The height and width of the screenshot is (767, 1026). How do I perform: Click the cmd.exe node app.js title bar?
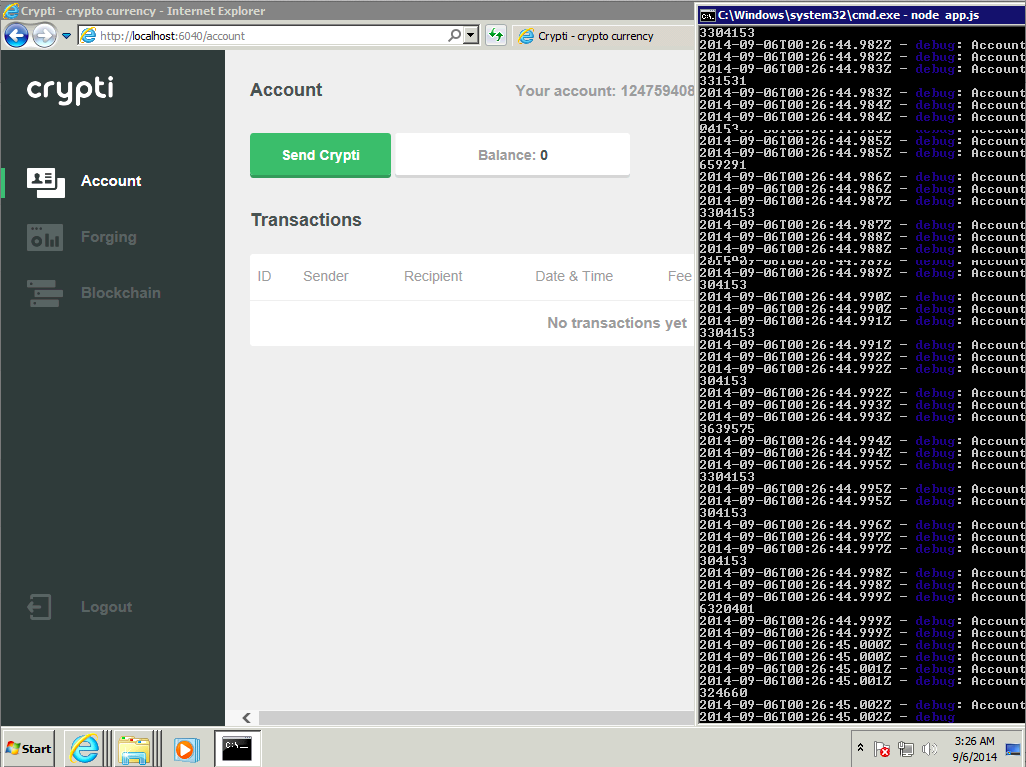(862, 15)
